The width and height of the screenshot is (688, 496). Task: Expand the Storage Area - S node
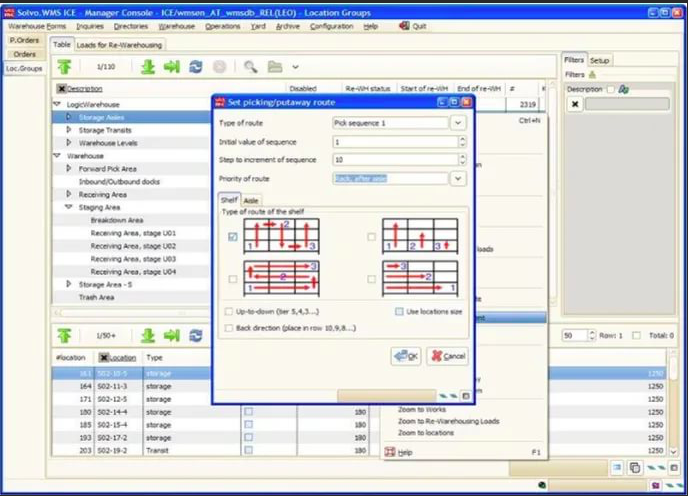[x=69, y=284]
